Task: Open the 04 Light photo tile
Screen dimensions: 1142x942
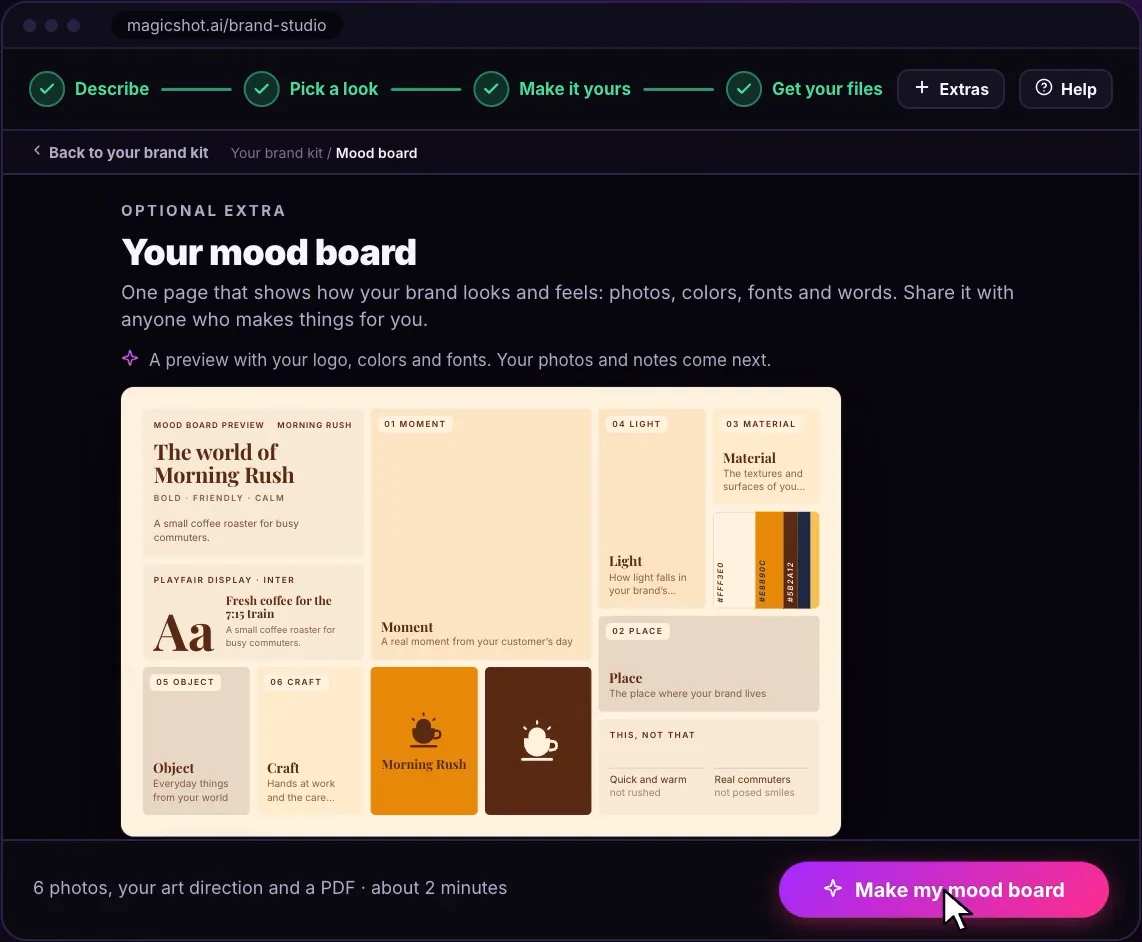Action: point(652,509)
